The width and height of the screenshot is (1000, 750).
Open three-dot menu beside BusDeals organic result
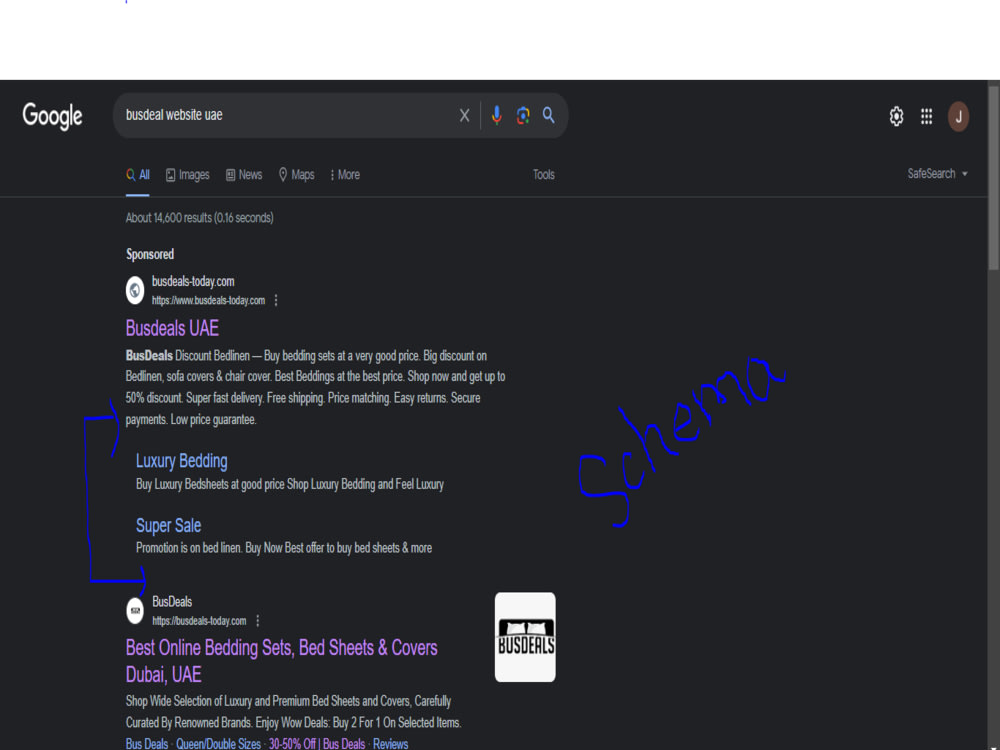[258, 621]
